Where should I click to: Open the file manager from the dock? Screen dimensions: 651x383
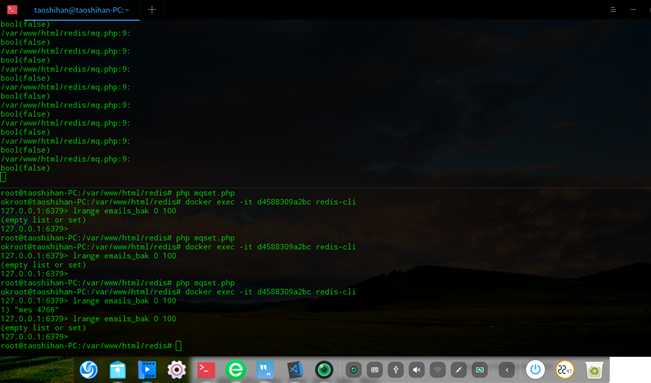click(117, 370)
